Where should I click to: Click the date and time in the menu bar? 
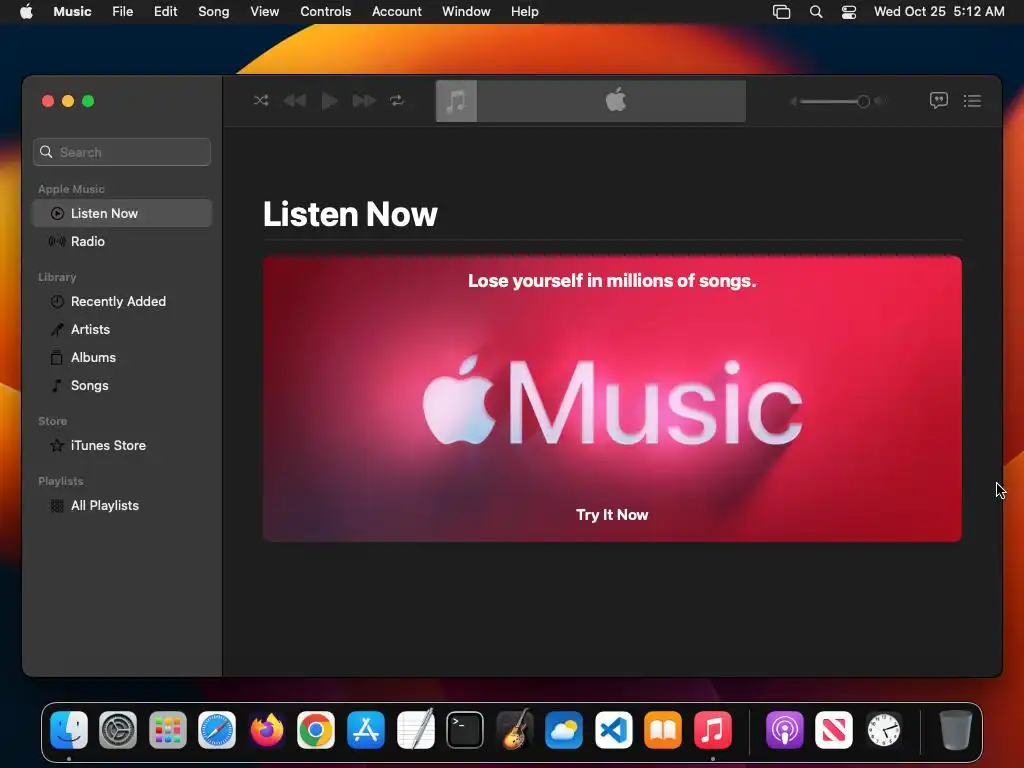click(939, 12)
